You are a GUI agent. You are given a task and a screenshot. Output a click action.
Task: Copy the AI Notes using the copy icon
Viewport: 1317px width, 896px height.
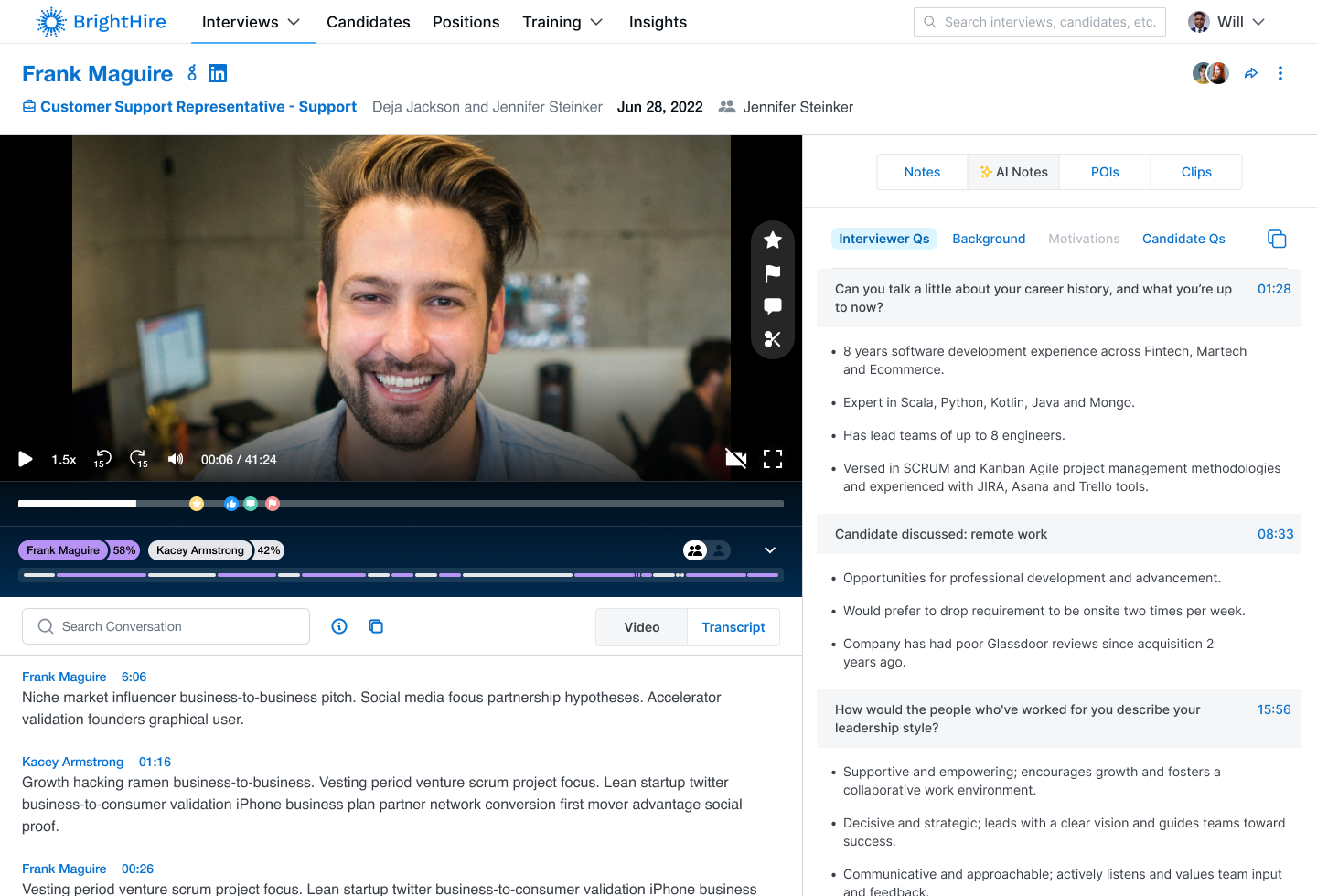[1277, 238]
